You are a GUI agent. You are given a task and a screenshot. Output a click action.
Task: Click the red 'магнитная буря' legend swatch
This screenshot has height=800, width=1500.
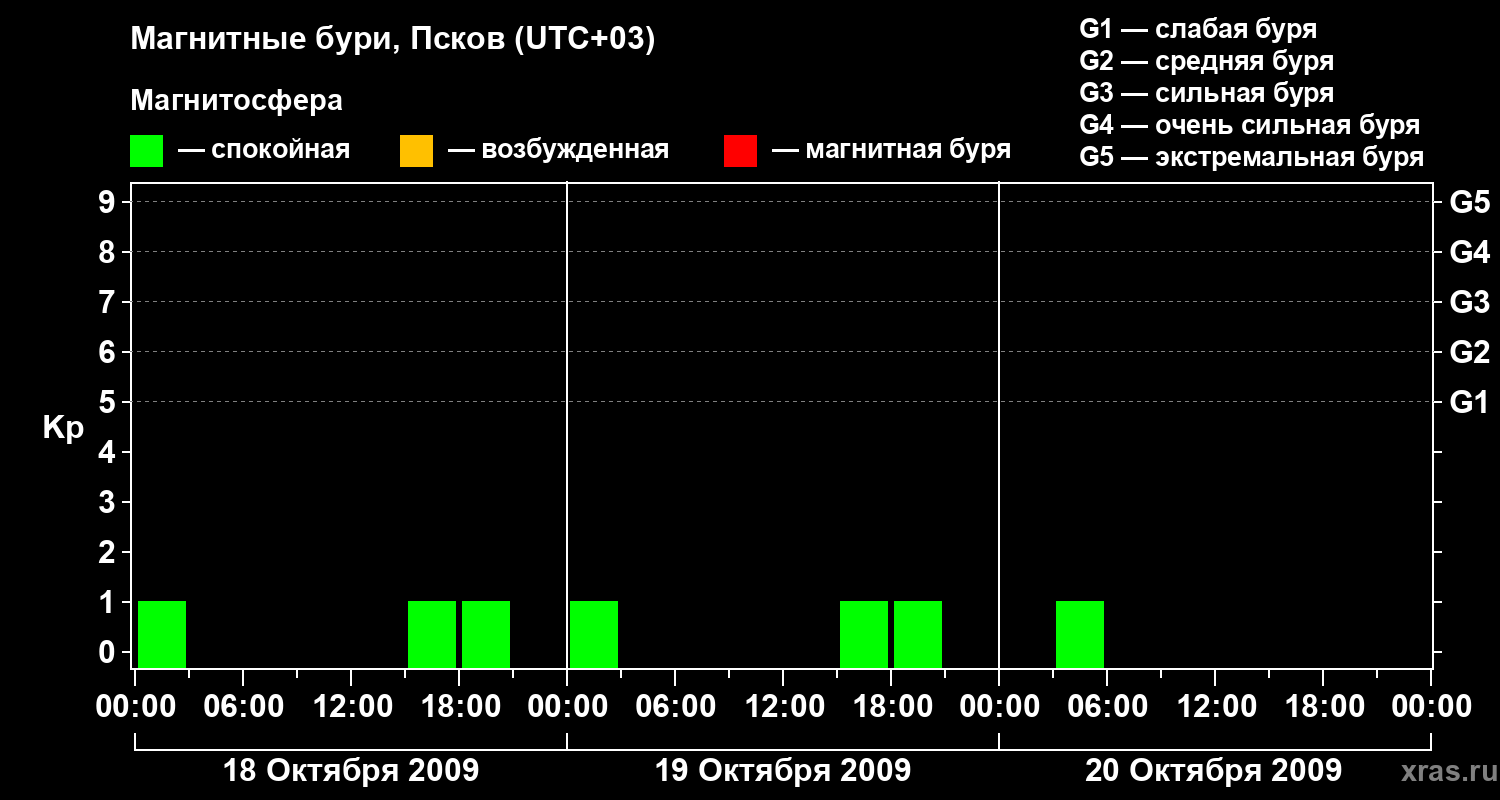pos(740,151)
